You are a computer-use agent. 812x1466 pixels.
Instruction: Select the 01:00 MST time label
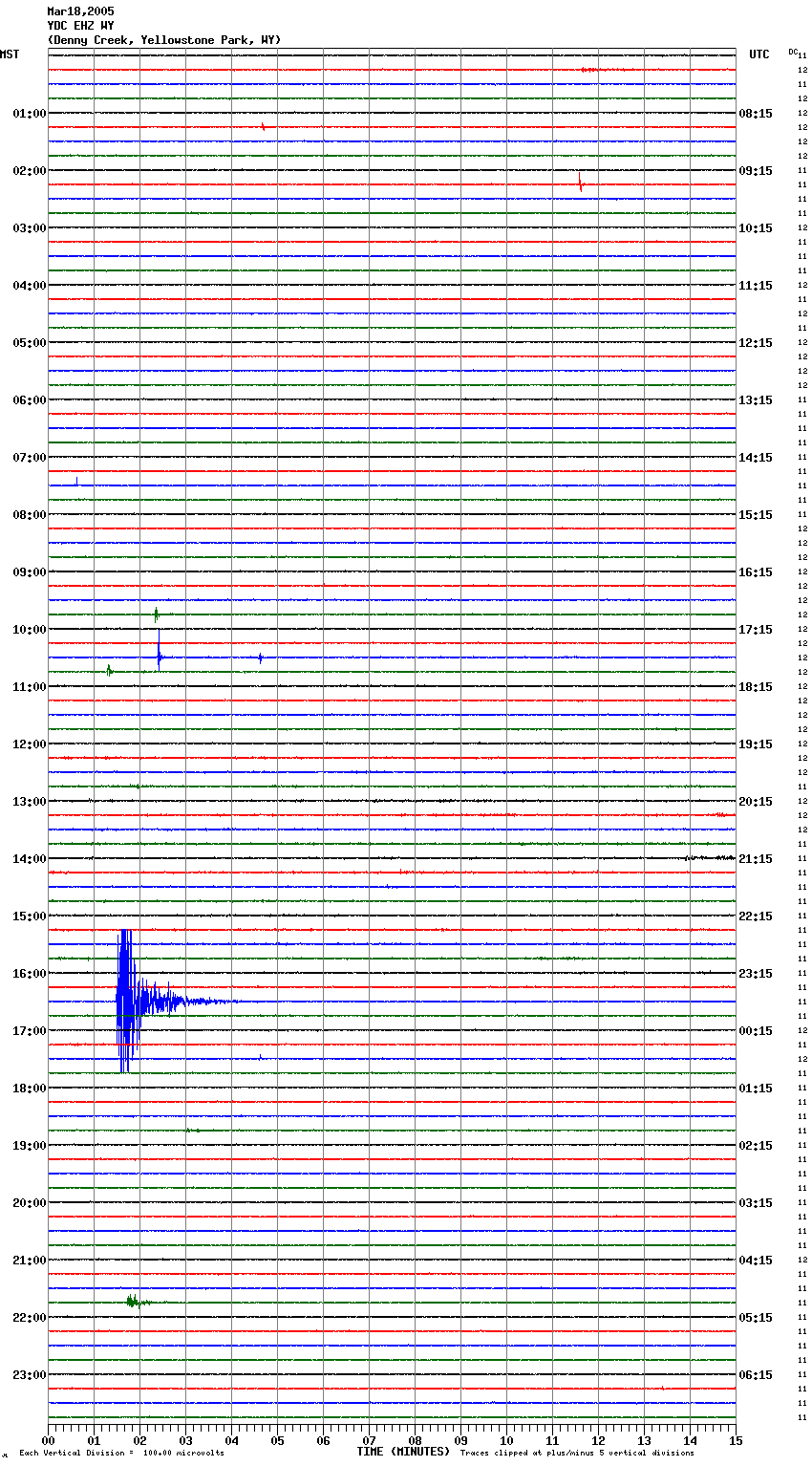click(30, 114)
